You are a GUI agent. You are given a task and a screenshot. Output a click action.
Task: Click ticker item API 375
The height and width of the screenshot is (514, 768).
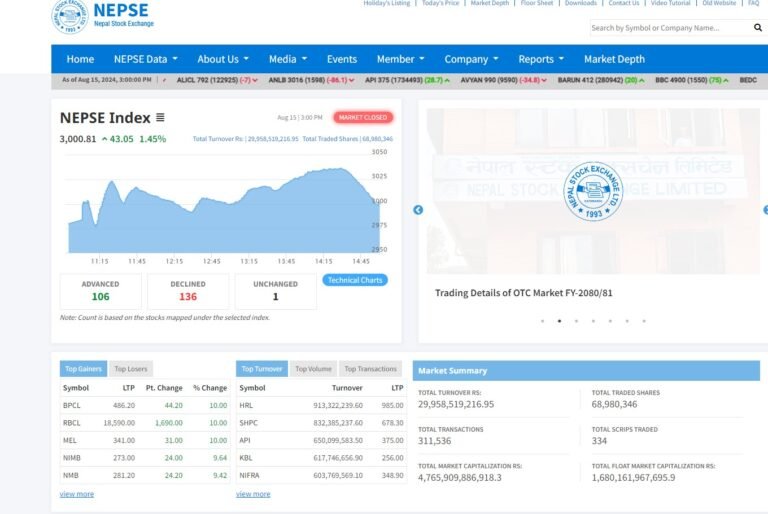[x=407, y=80]
